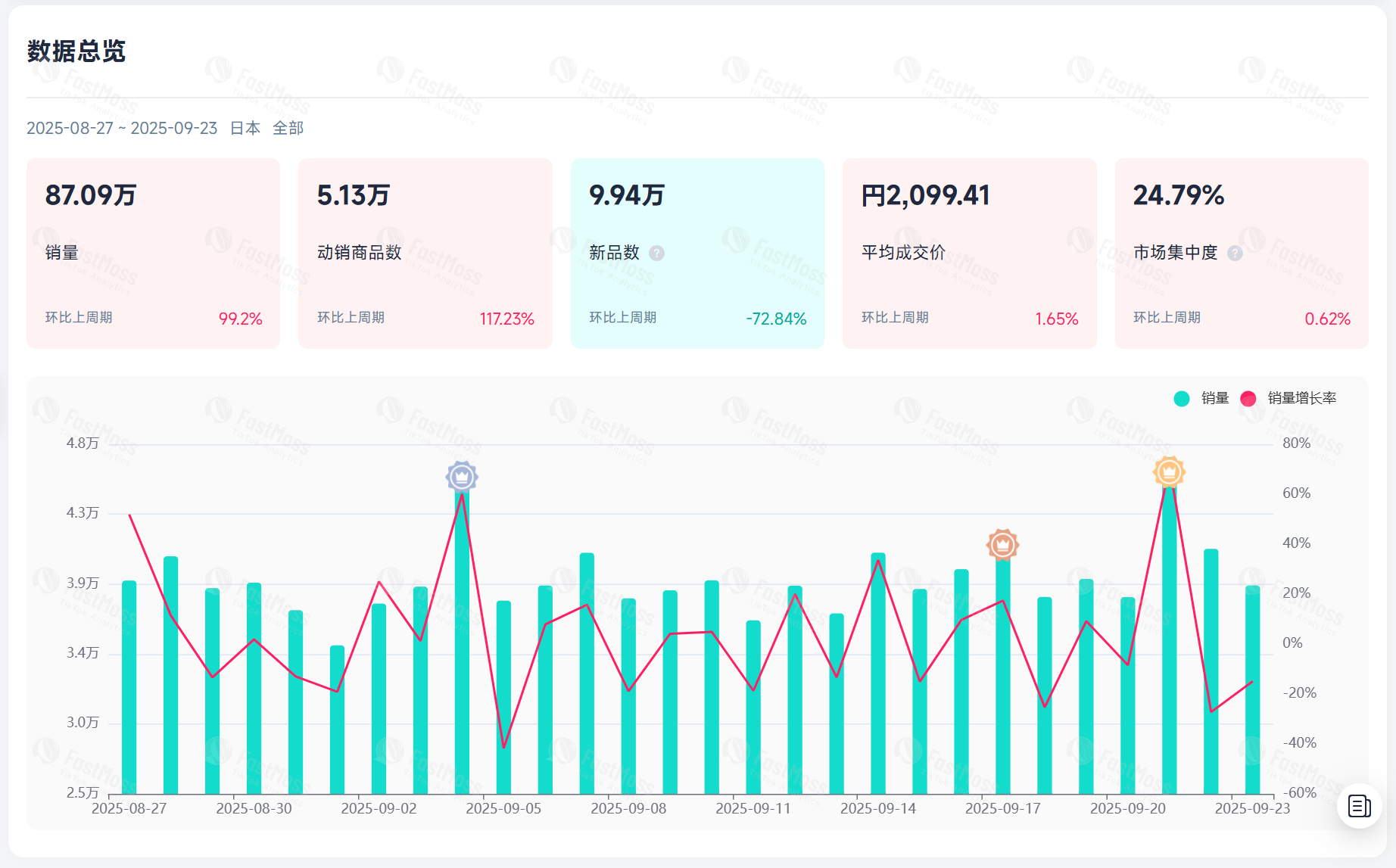Screen dimensions: 1396x868
Task: Toggle the 销量 legend series
Action: coord(1214,398)
